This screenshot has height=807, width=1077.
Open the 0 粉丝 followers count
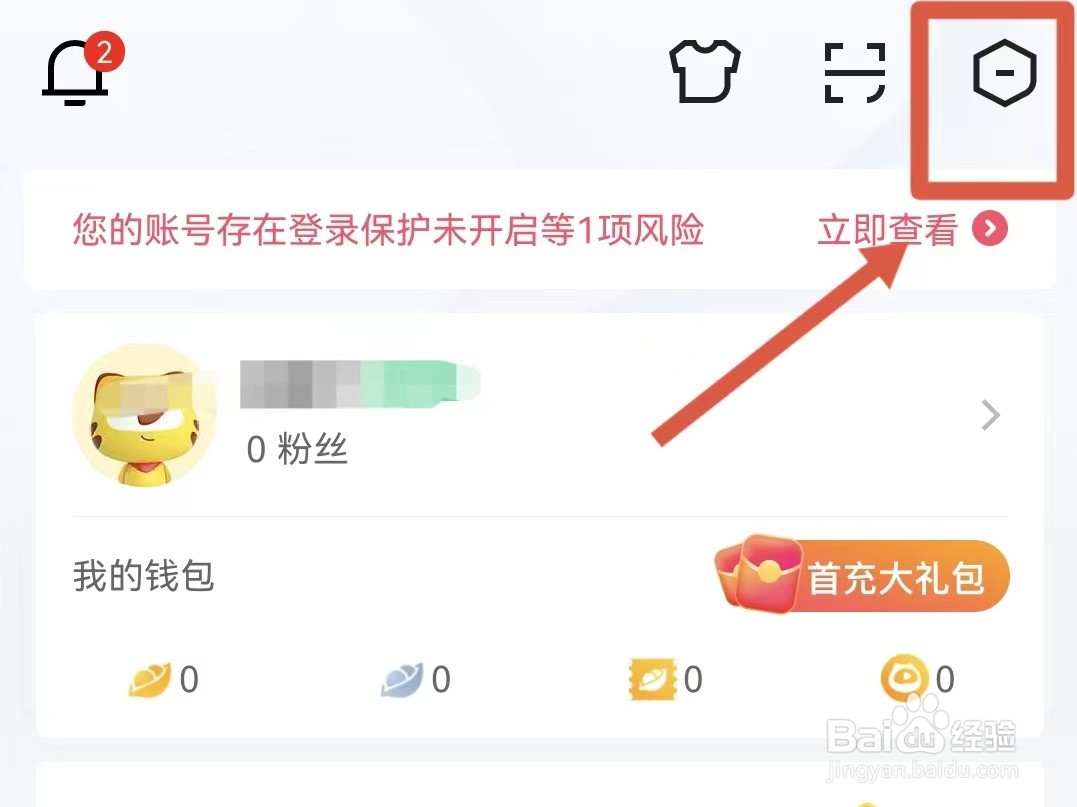297,450
